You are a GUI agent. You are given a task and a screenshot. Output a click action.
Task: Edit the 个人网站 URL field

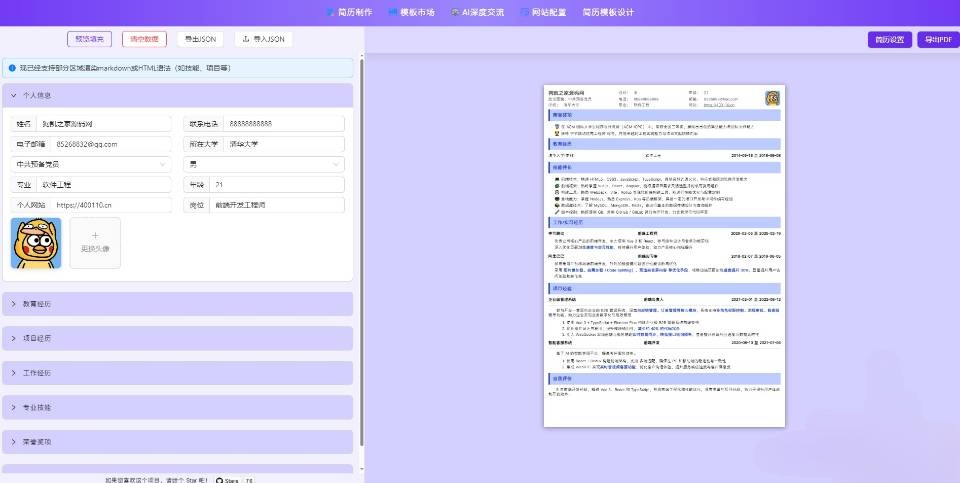coord(111,205)
